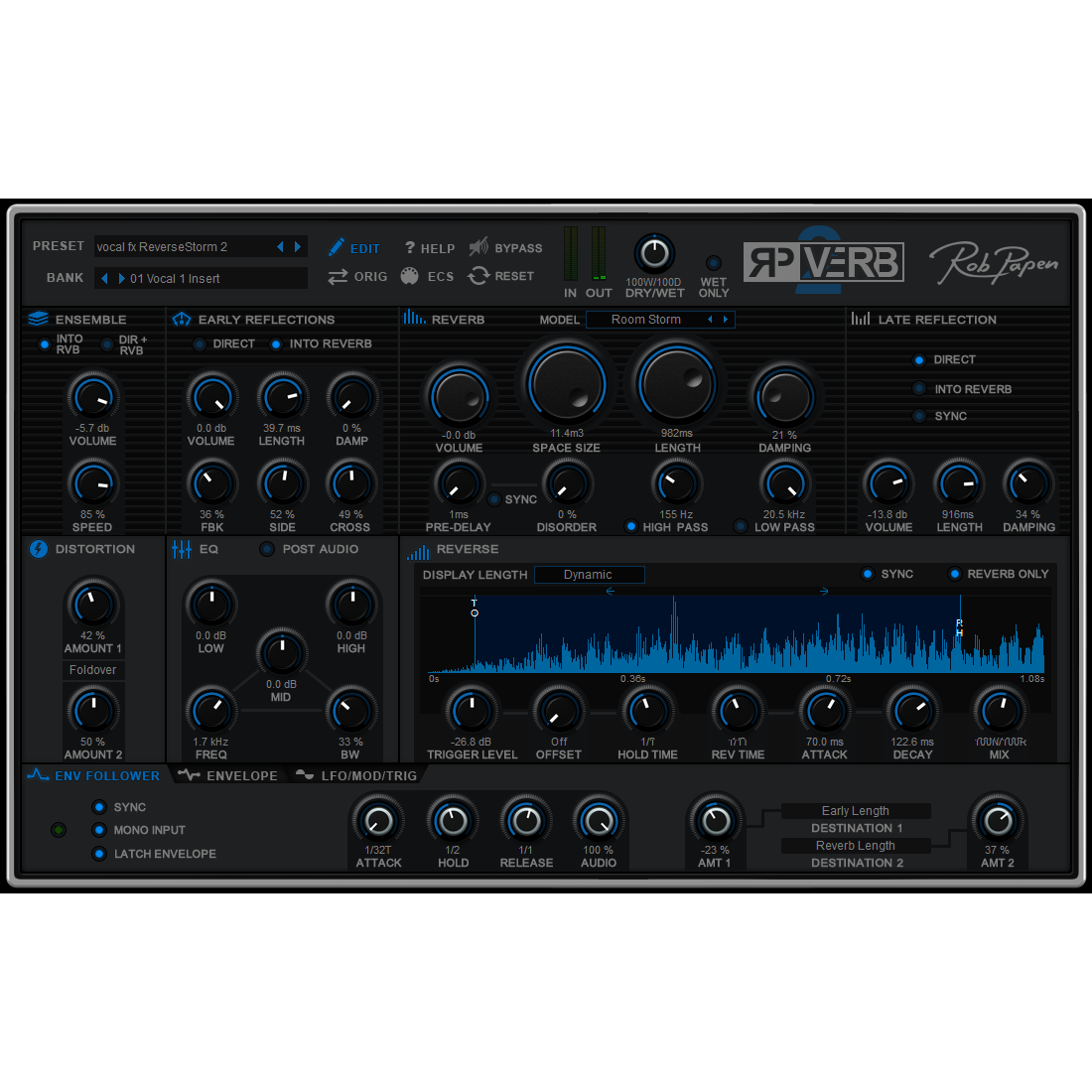This screenshot has height=1092, width=1092.
Task: Click the EQ sliders icon
Action: tap(182, 549)
